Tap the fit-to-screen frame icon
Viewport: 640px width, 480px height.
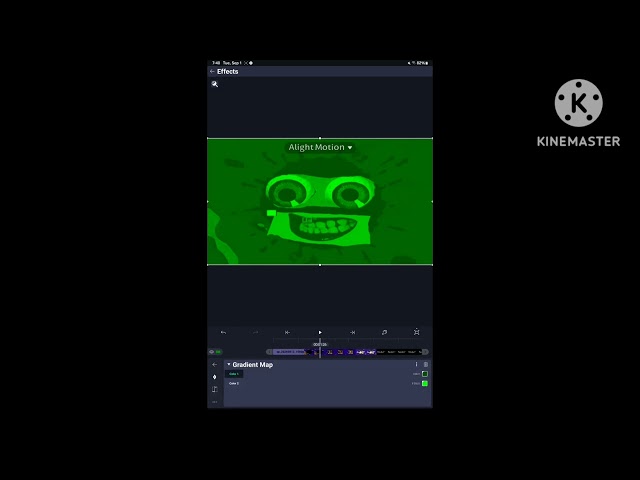pos(416,332)
